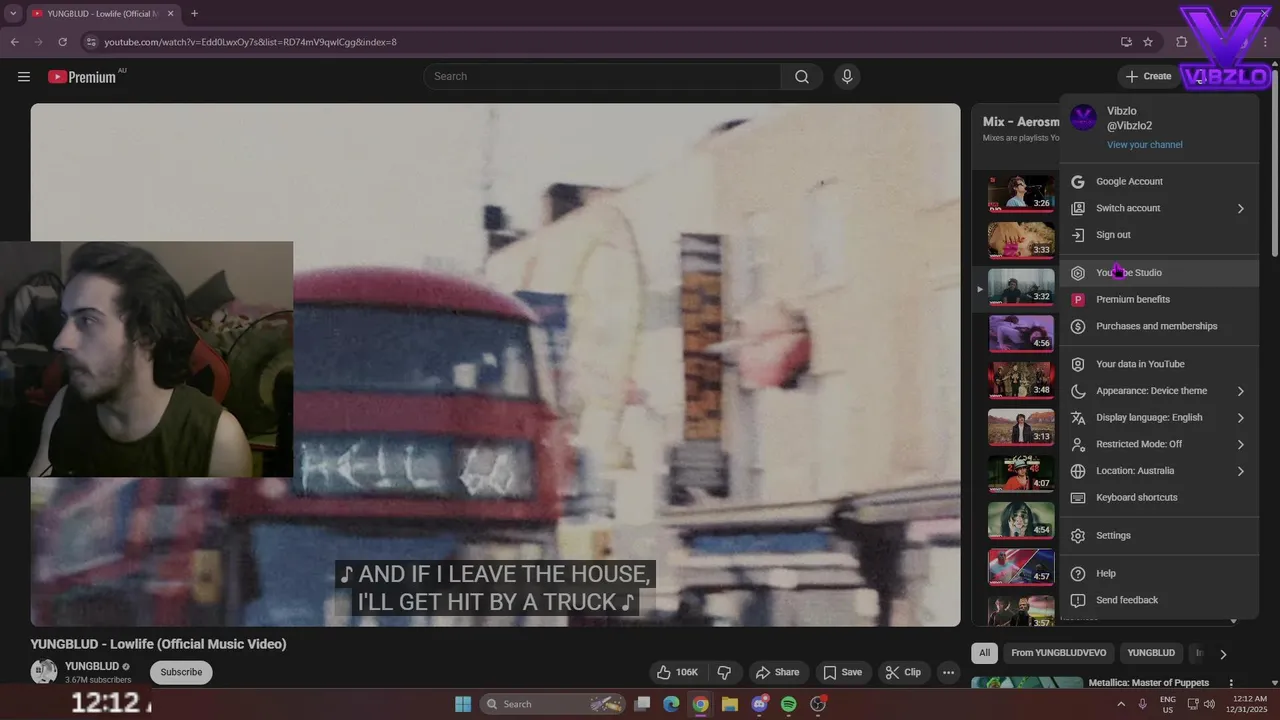The image size is (1280, 720).
Task: Open View your channel link
Action: point(1144,145)
